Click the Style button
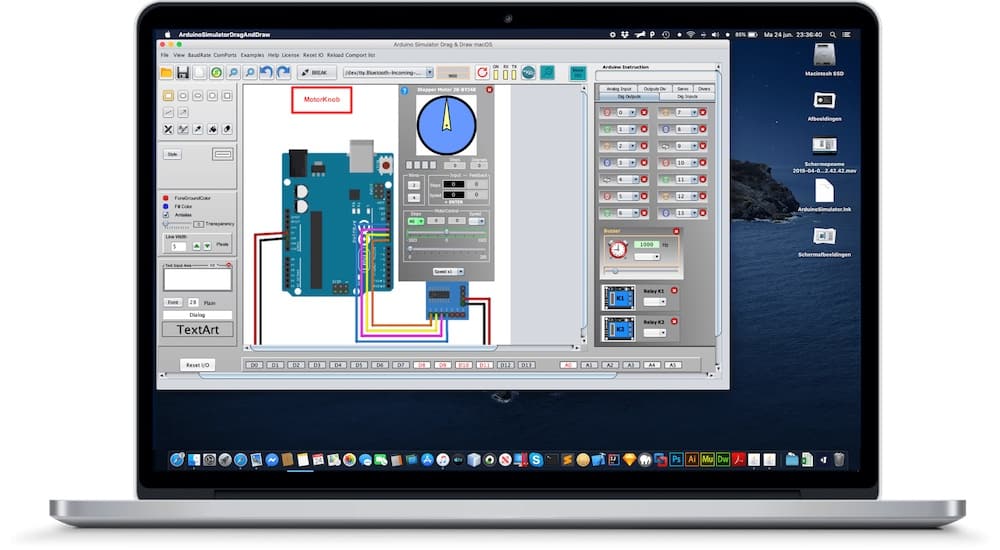 tap(172, 154)
